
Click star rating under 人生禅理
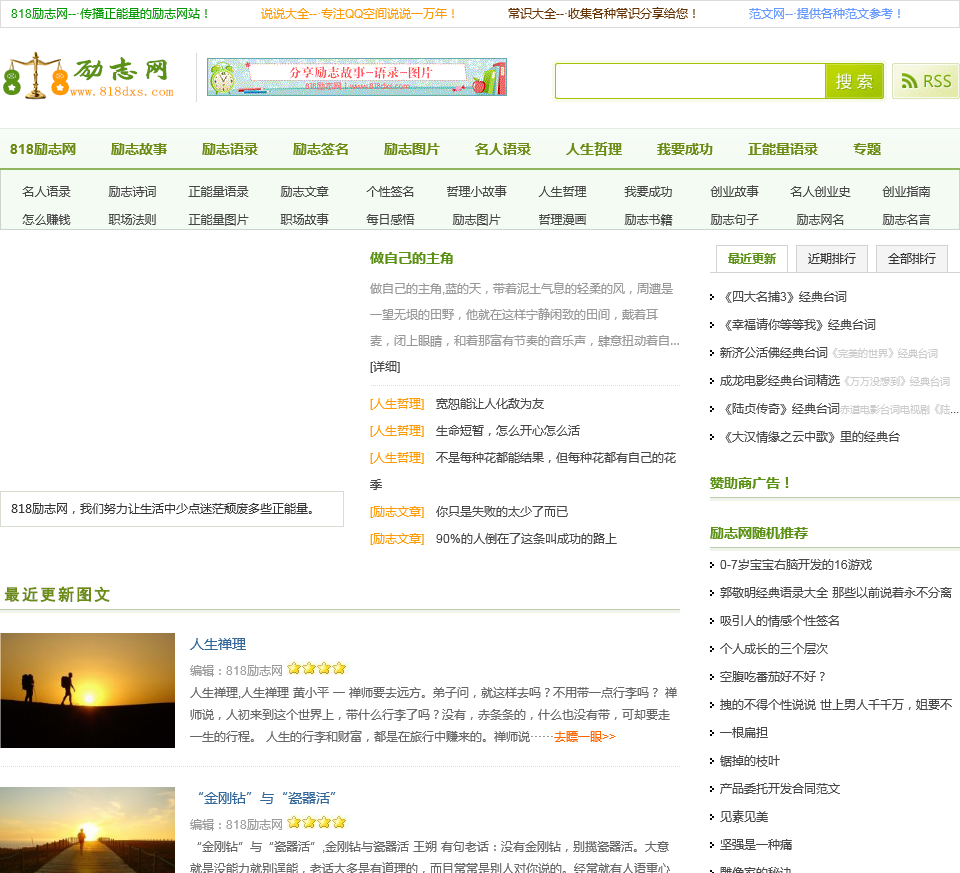click(317, 669)
